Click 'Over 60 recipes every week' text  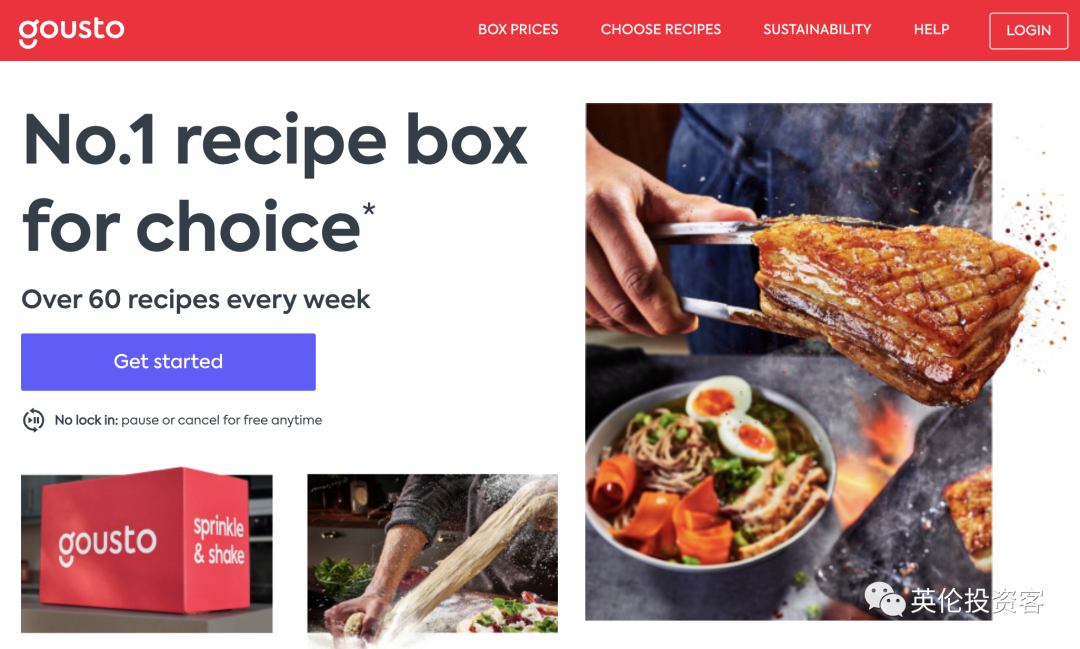click(196, 299)
